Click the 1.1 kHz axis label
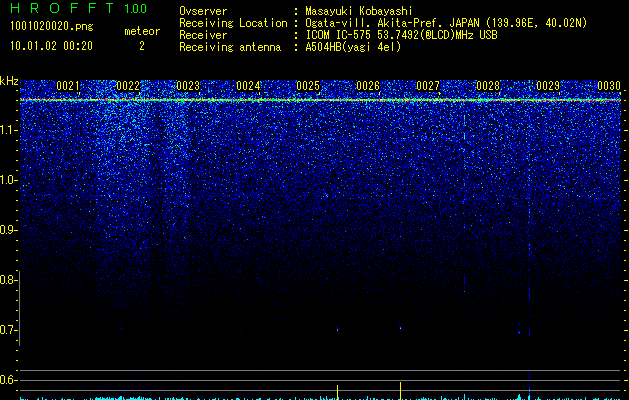Screen dimensions: 629x400 (9, 130)
